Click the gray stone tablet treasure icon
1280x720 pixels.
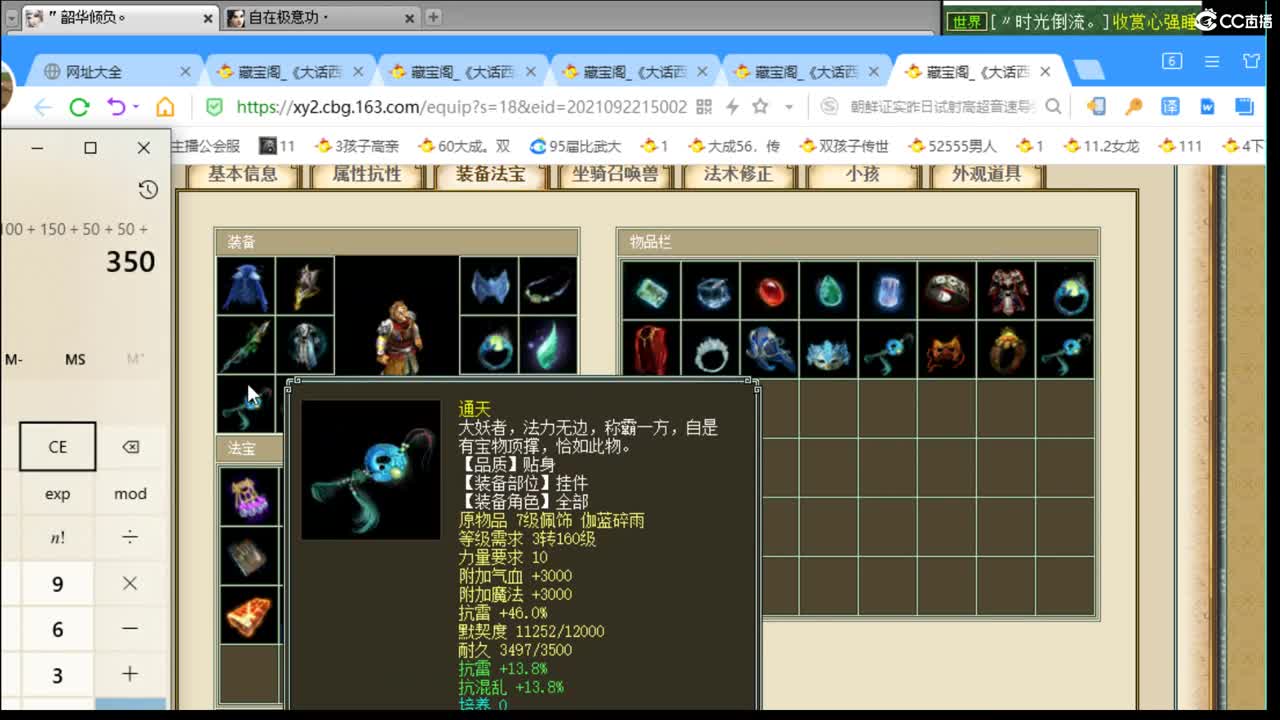(x=249, y=555)
